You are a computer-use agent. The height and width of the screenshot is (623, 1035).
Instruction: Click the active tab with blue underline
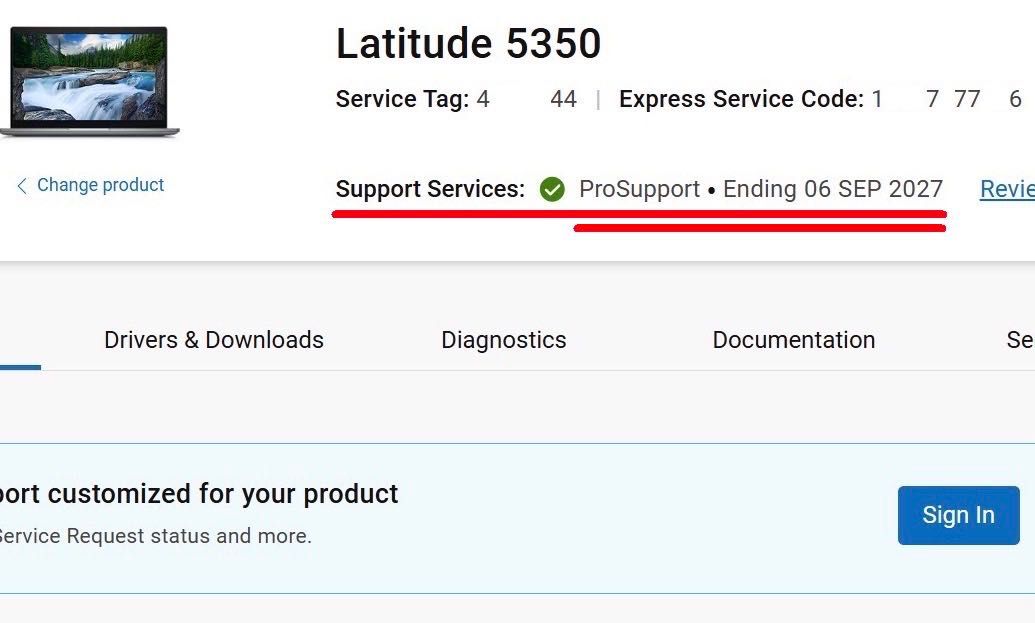pos(20,340)
